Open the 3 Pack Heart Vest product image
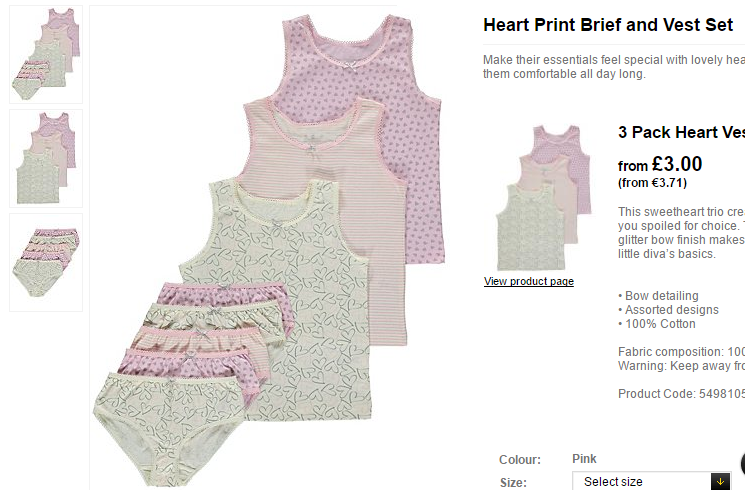This screenshot has height=490, width=745. pos(544,198)
